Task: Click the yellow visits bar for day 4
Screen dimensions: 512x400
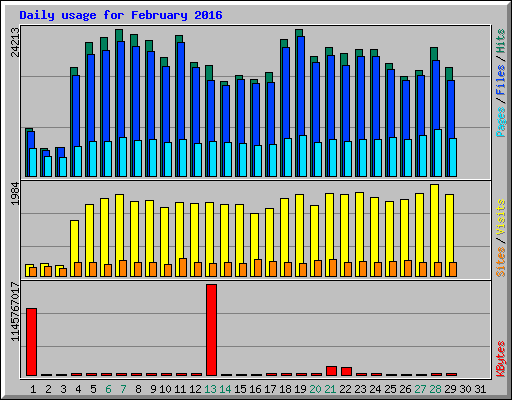Action: (74, 241)
